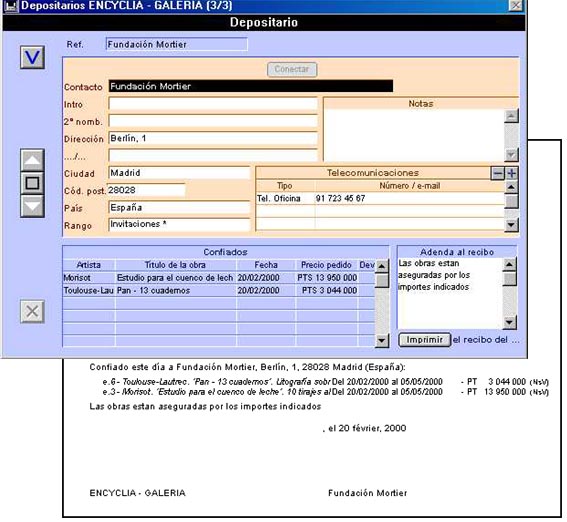Click the Ciudad field showing Madrid
567x522 pixels.
[179, 173]
